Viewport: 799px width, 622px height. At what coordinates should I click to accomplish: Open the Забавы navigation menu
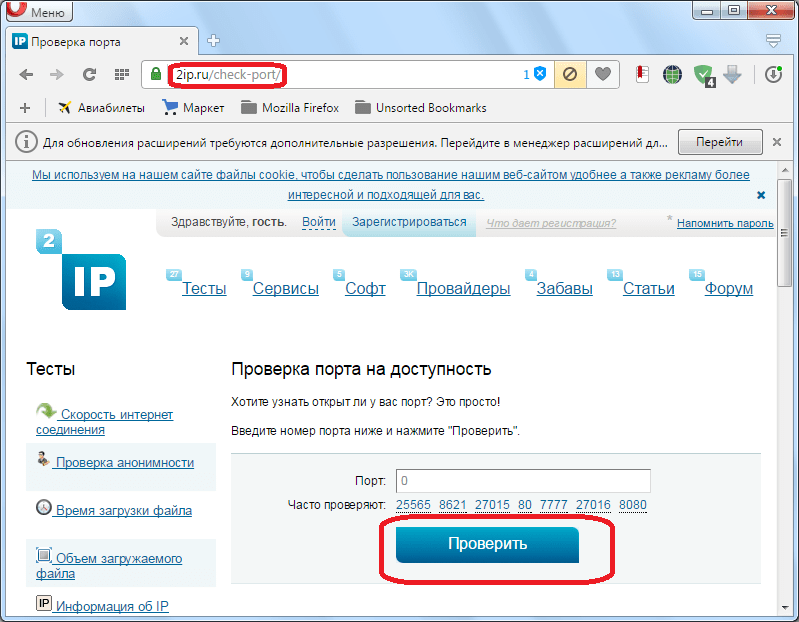[565, 288]
